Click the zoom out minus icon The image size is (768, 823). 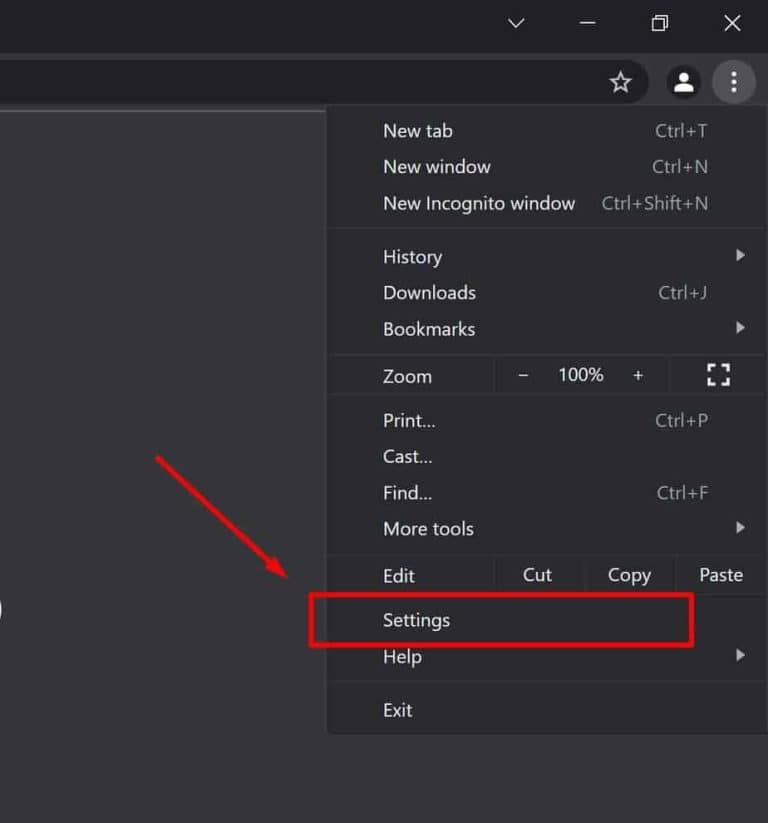[522, 375]
